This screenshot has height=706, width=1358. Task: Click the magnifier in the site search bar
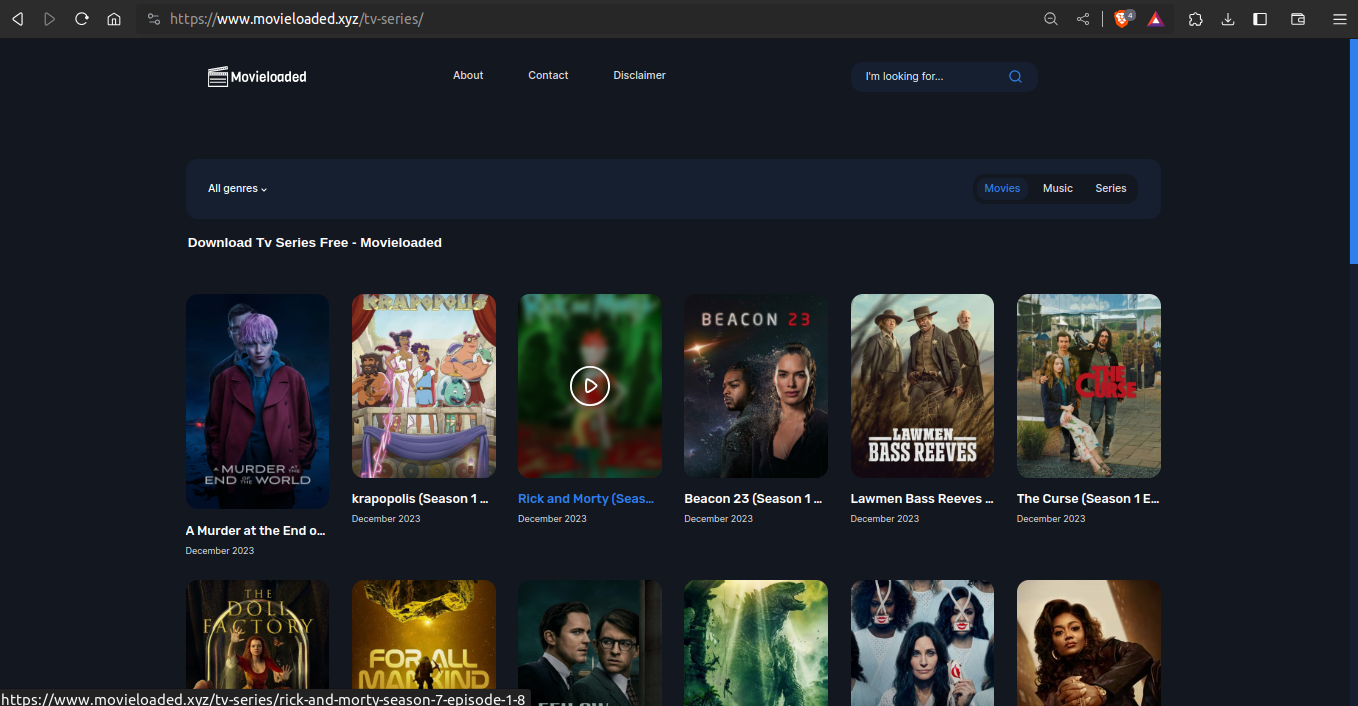pyautogui.click(x=1015, y=76)
